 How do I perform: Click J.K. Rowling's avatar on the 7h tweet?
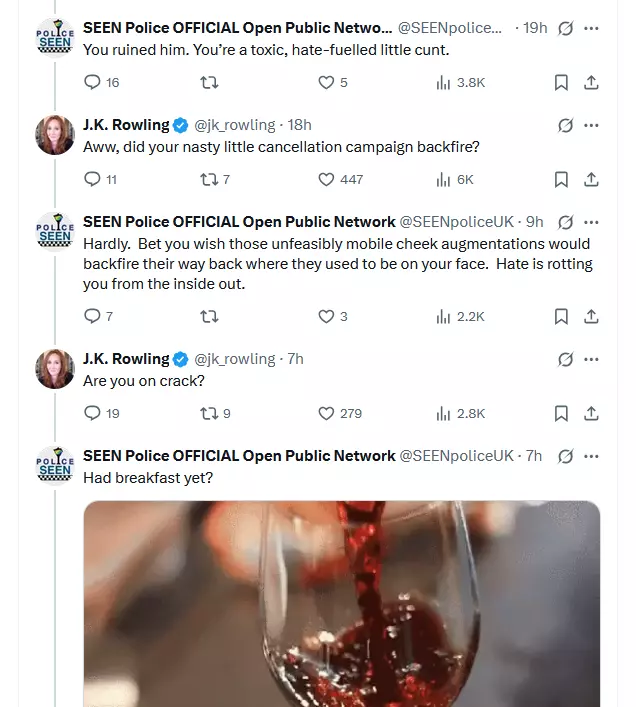55,369
